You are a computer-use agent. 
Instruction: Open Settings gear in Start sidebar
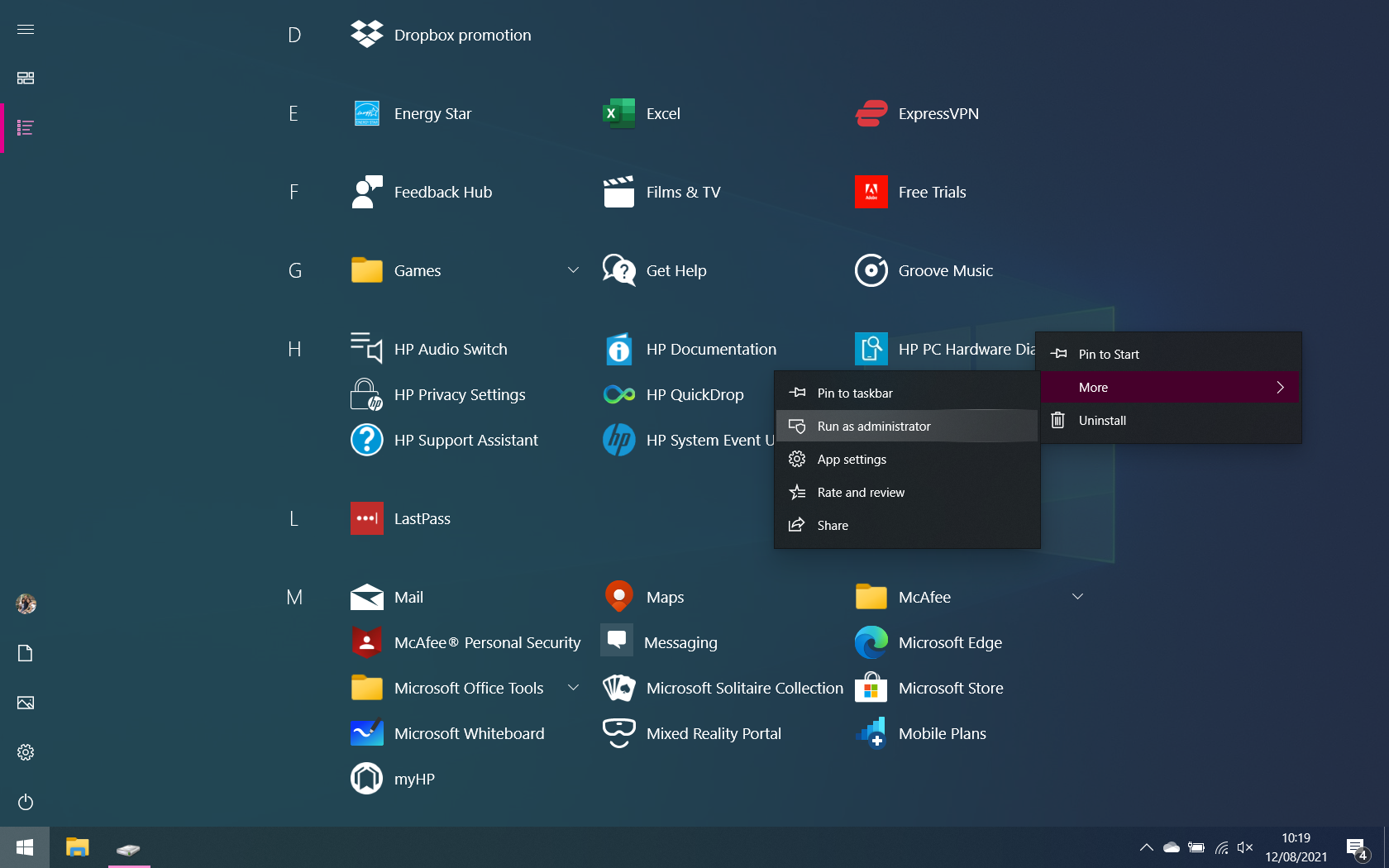click(26, 752)
